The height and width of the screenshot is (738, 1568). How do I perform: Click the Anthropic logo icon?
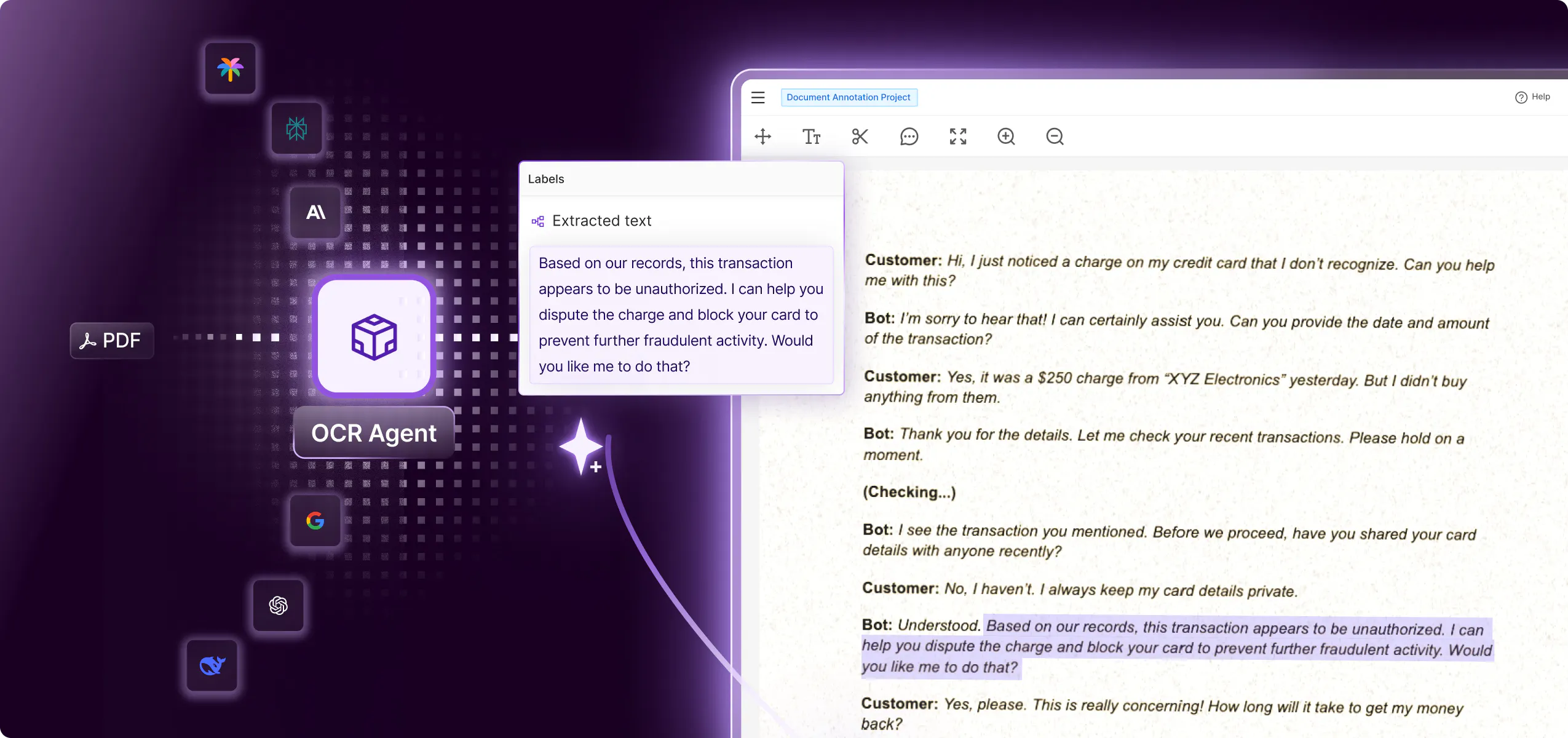click(x=315, y=213)
